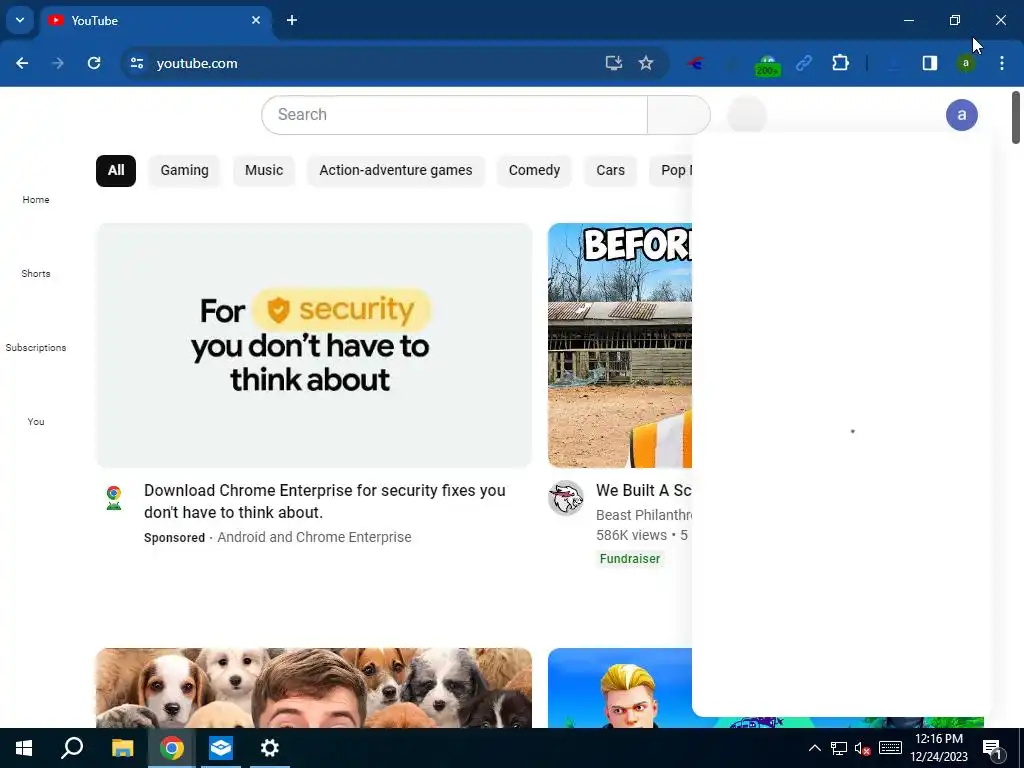
Task: Open the Chrome Enterprise security ad thumbnail
Action: point(314,345)
